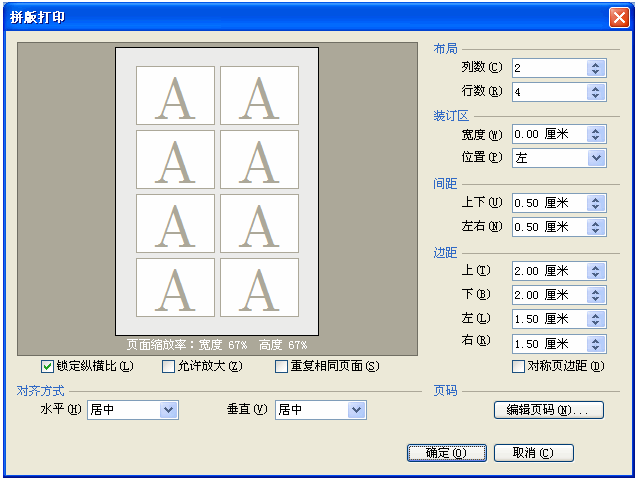Screen dimensions: 638x480
Task: Click the 列数 columns spinner arrows
Action: (x=596, y=68)
